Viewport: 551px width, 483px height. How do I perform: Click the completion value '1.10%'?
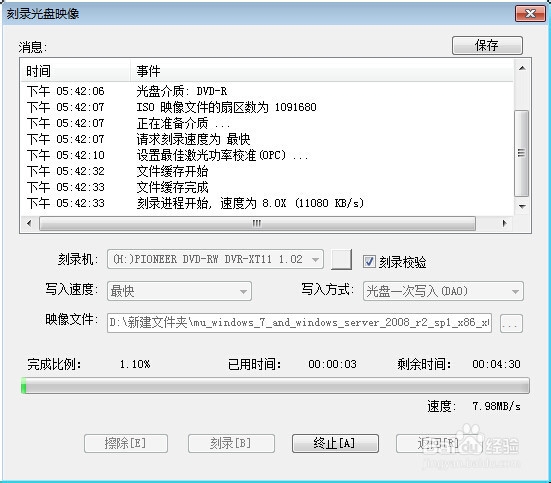(x=135, y=364)
